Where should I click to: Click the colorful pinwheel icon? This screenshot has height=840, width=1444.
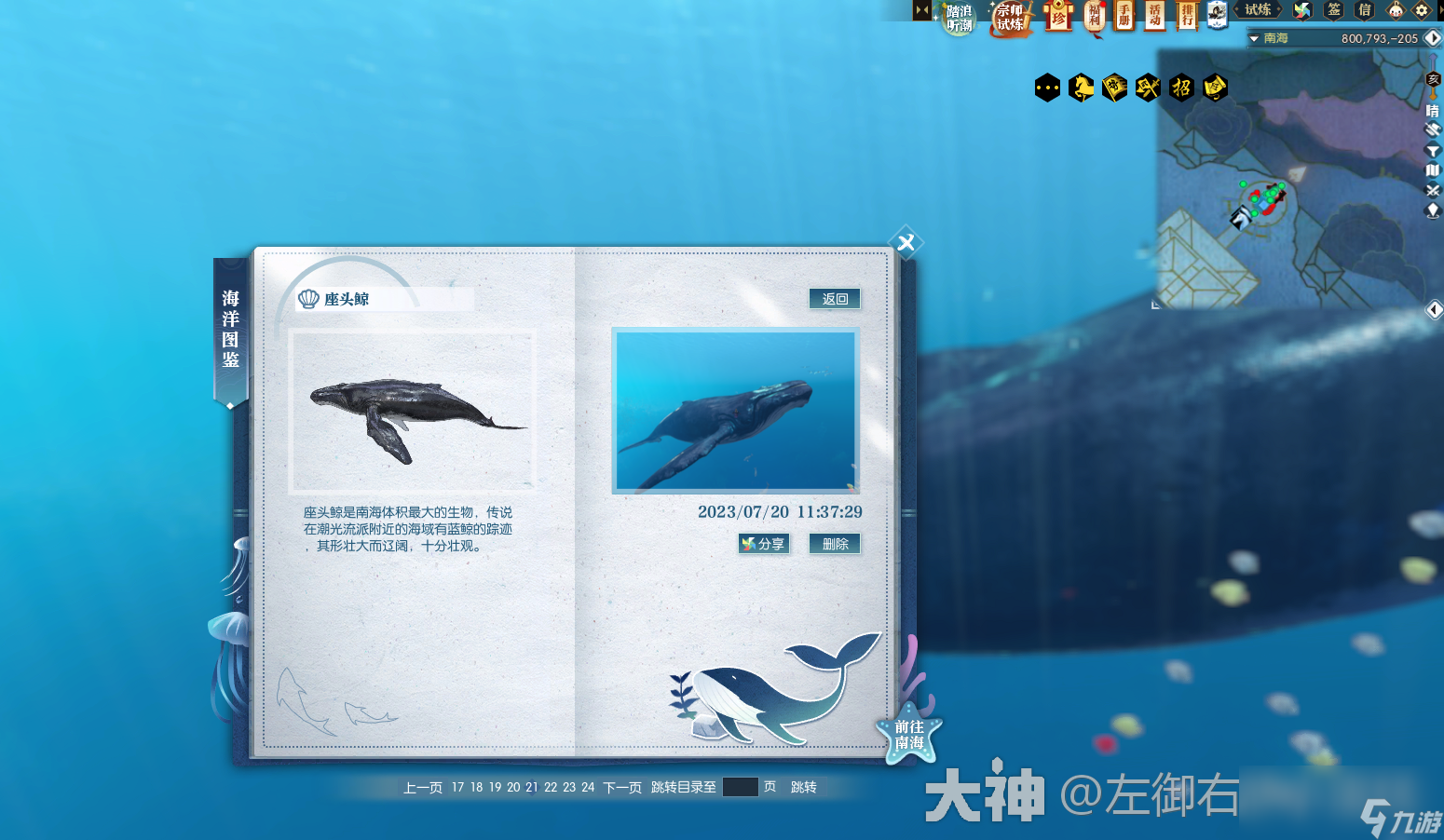pyautogui.click(x=1302, y=10)
